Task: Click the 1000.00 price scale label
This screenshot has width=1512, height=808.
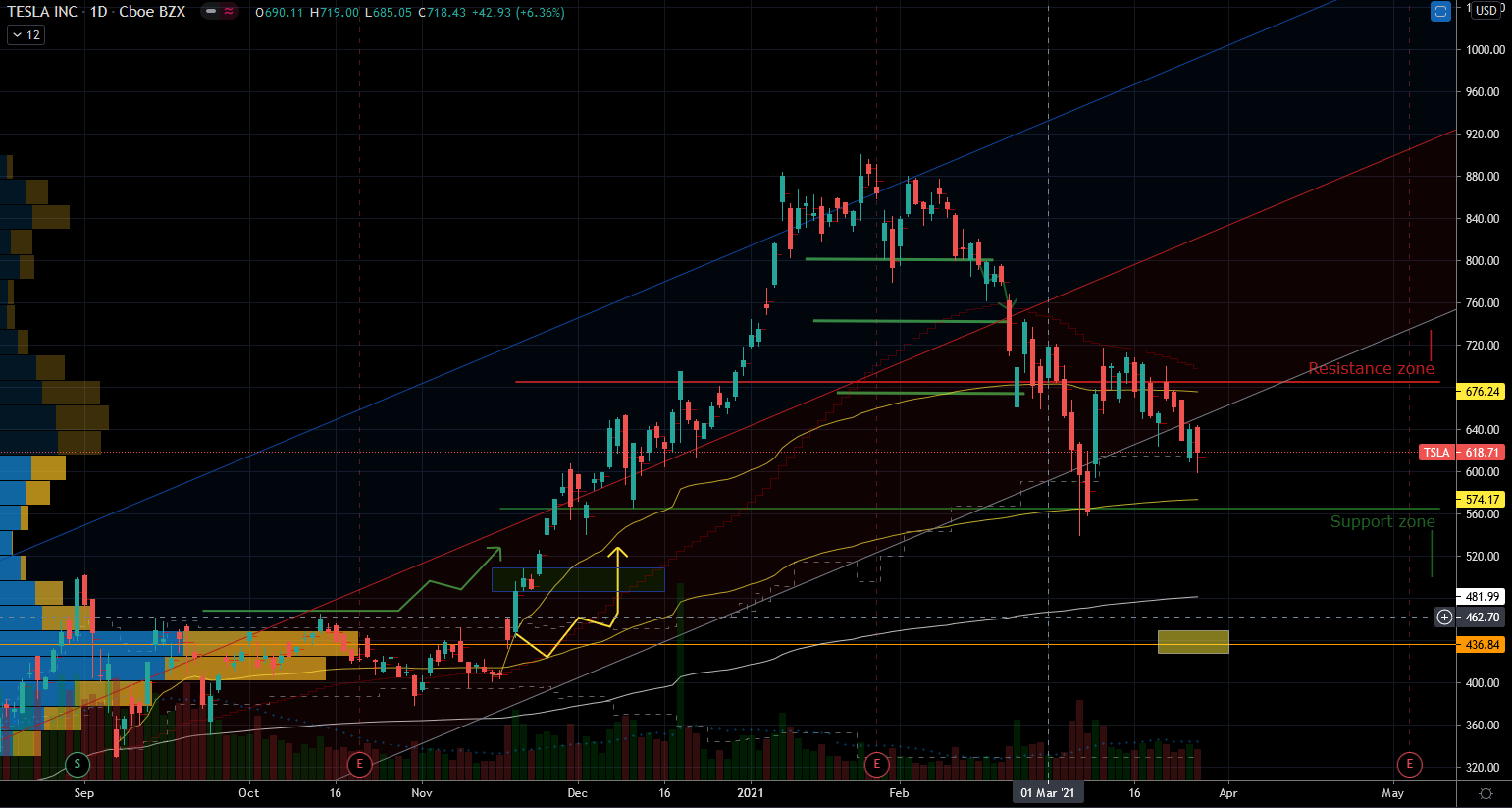Action: click(1485, 50)
